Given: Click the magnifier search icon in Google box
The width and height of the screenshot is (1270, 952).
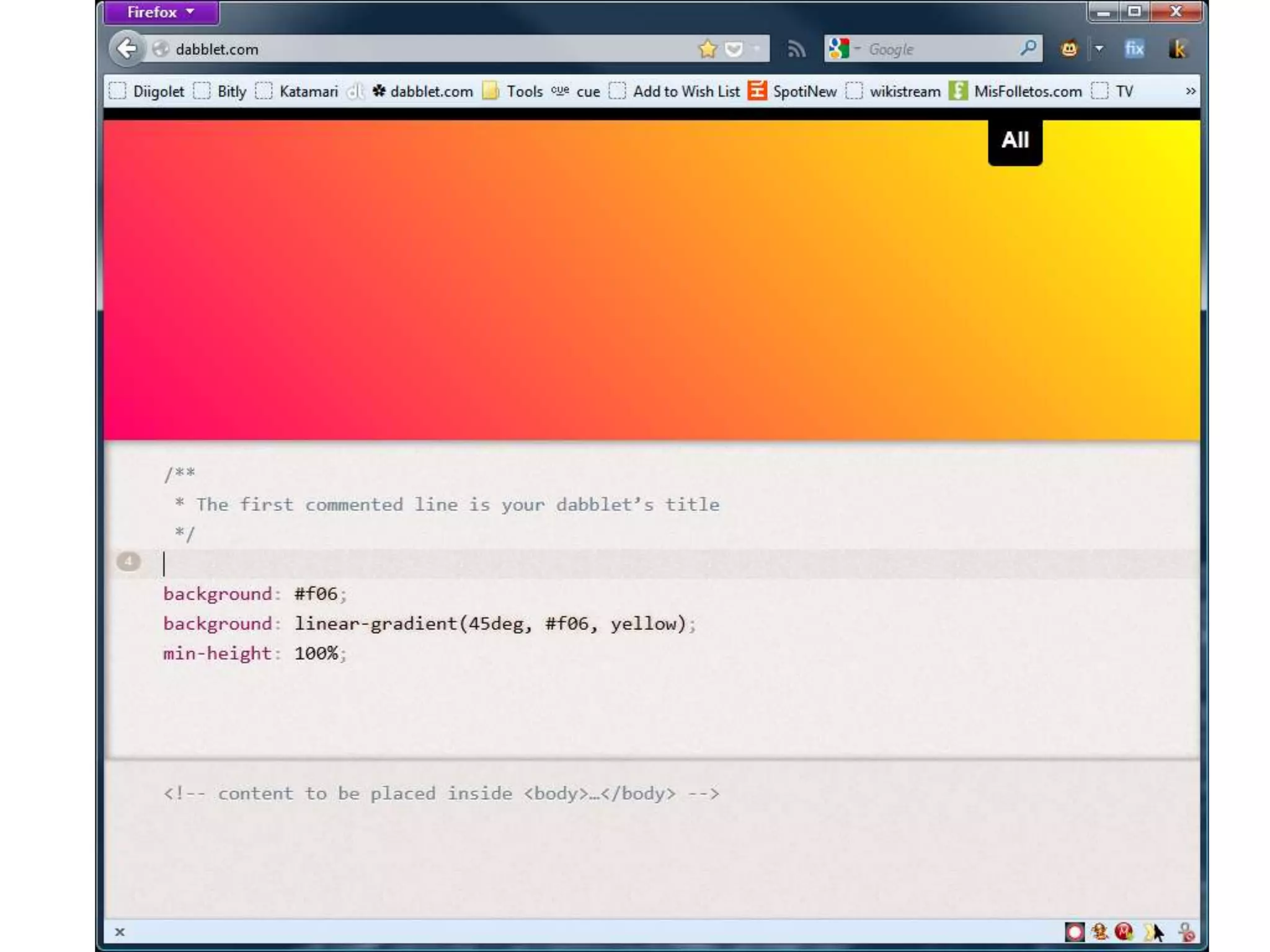Looking at the screenshot, I should click(x=1028, y=48).
